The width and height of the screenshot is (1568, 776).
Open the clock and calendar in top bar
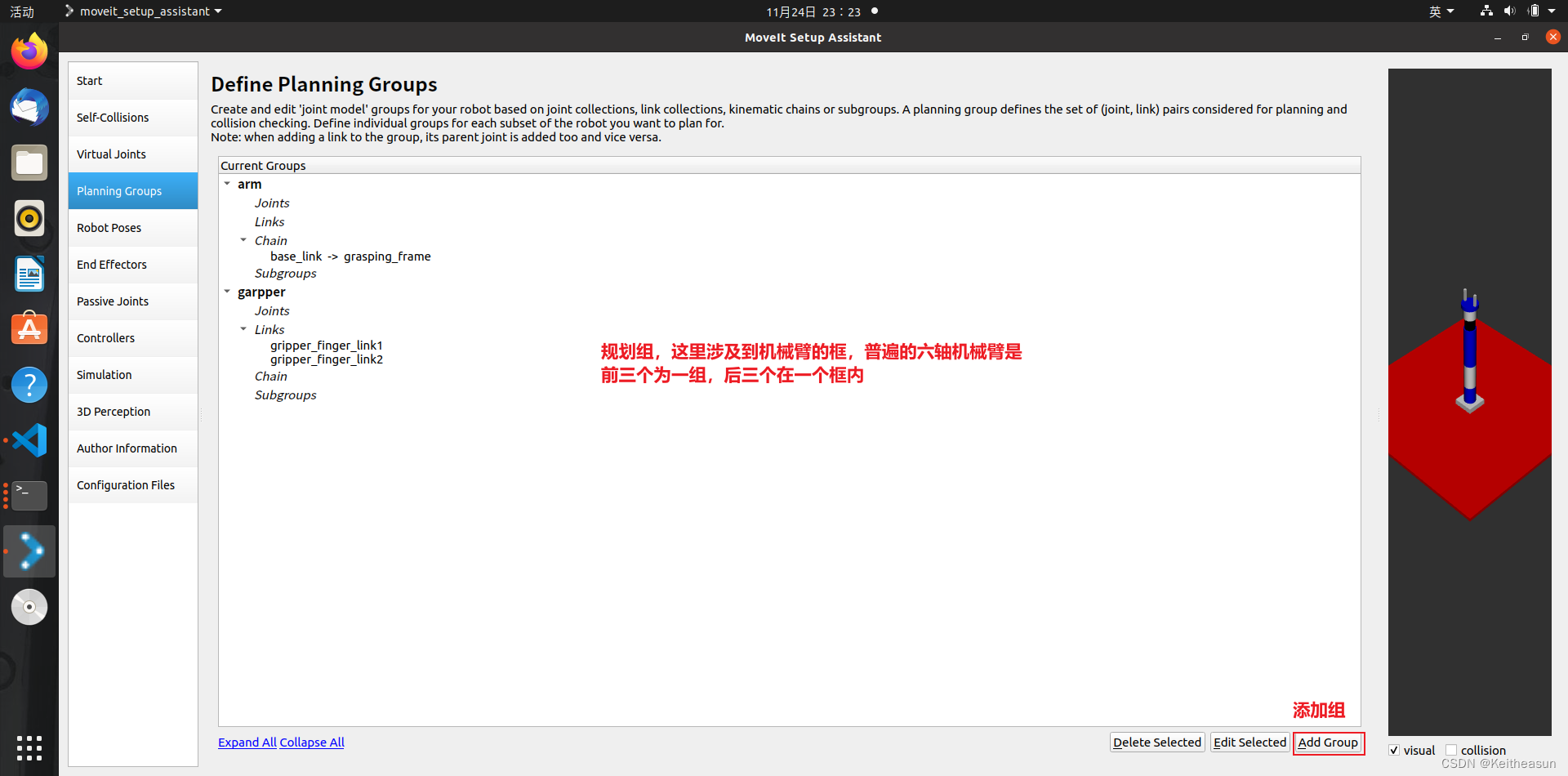(x=813, y=11)
